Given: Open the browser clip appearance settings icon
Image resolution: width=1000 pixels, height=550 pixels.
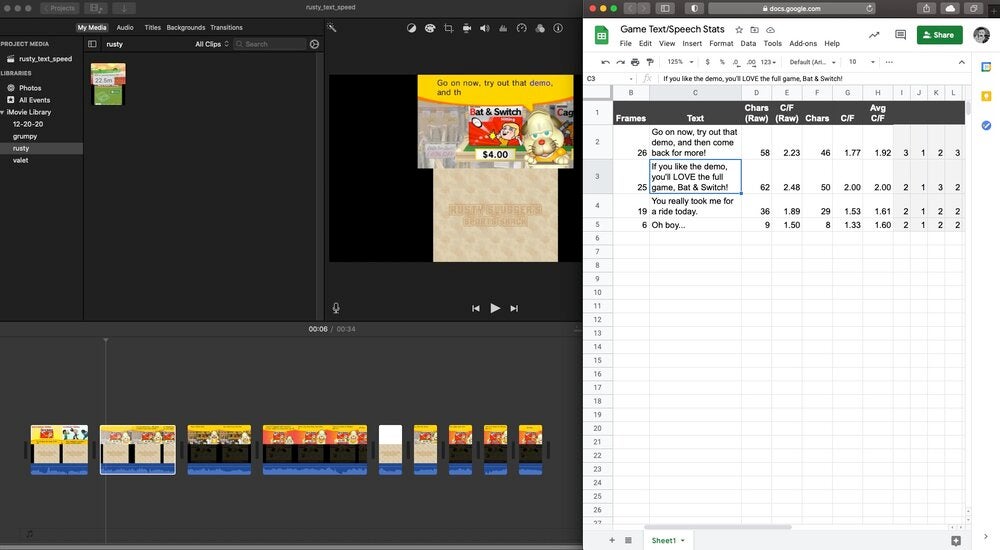Looking at the screenshot, I should pos(314,44).
